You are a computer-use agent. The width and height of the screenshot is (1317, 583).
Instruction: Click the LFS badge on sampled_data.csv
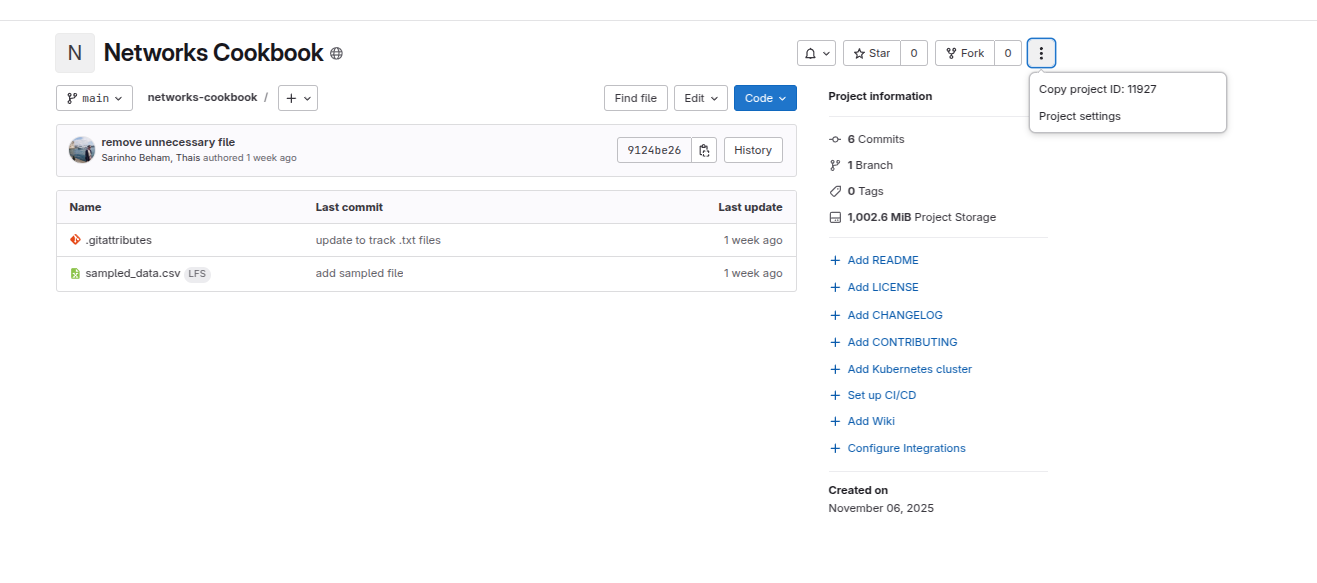point(197,274)
